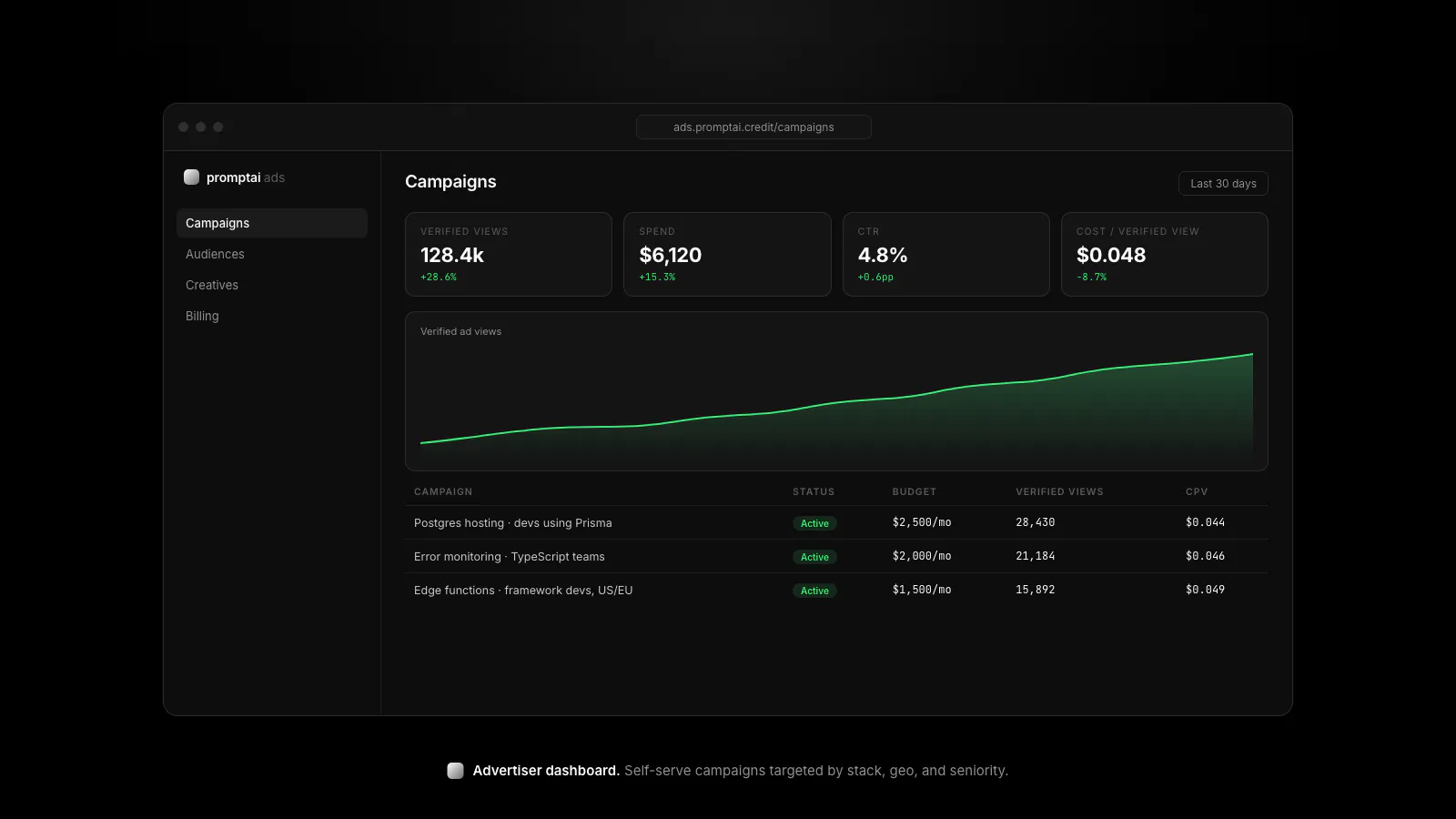
Task: Click the 21,184 verified views value
Action: pyautogui.click(x=1036, y=556)
